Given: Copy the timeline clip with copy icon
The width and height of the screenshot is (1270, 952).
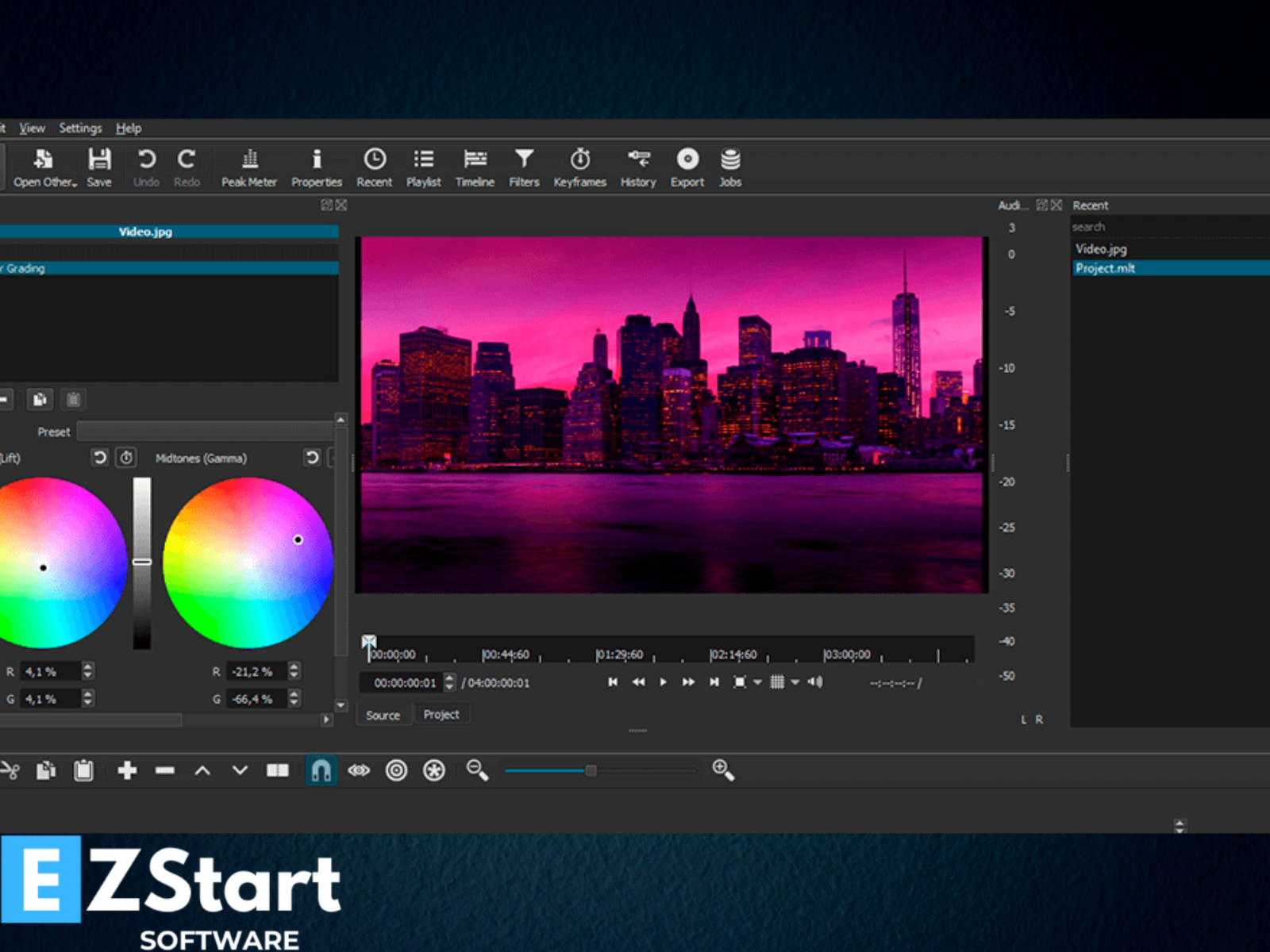Looking at the screenshot, I should [46, 770].
